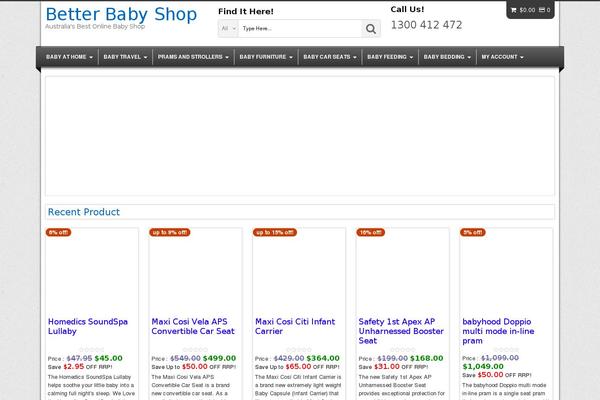Click the search magnifier icon
Image resolution: width=600 pixels, height=400 pixels.
(371, 29)
